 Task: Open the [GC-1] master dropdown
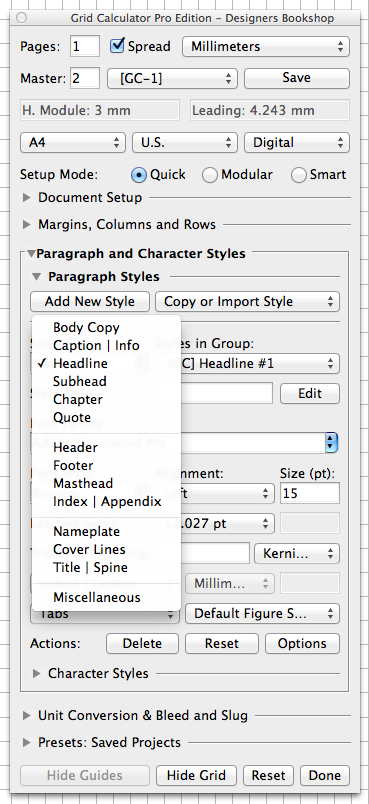(x=172, y=78)
